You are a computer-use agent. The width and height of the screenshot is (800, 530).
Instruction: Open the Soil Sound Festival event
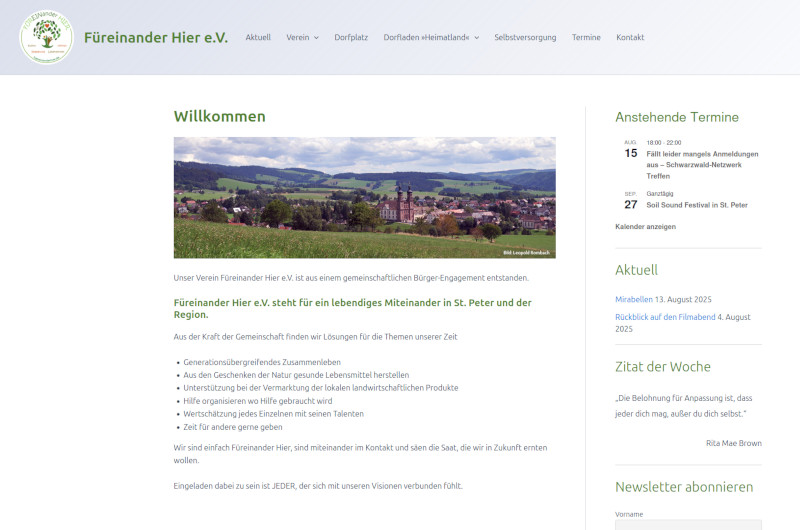click(696, 205)
